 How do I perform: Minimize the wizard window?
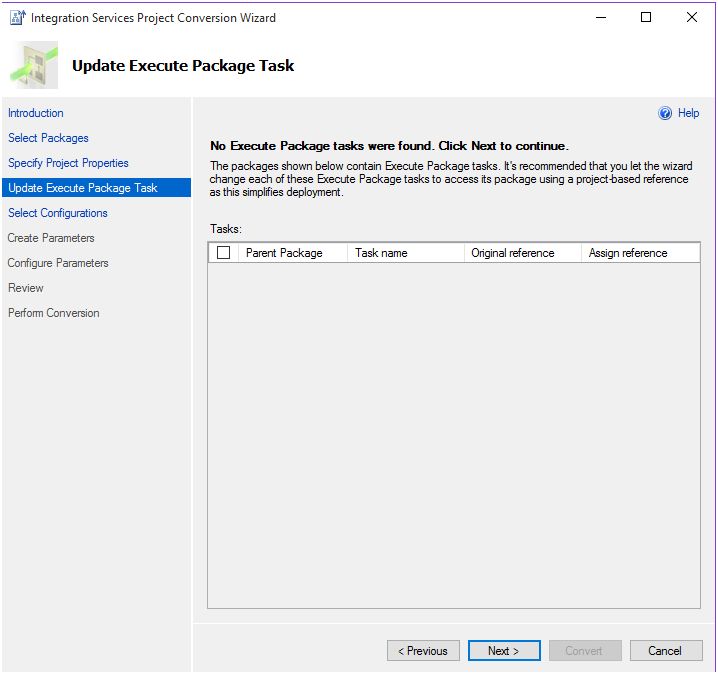pyautogui.click(x=601, y=17)
